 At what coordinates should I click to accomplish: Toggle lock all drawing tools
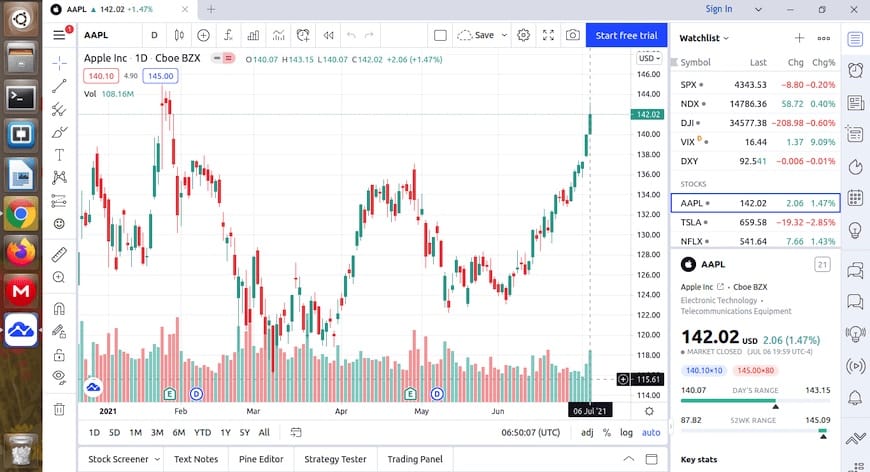pyautogui.click(x=59, y=354)
